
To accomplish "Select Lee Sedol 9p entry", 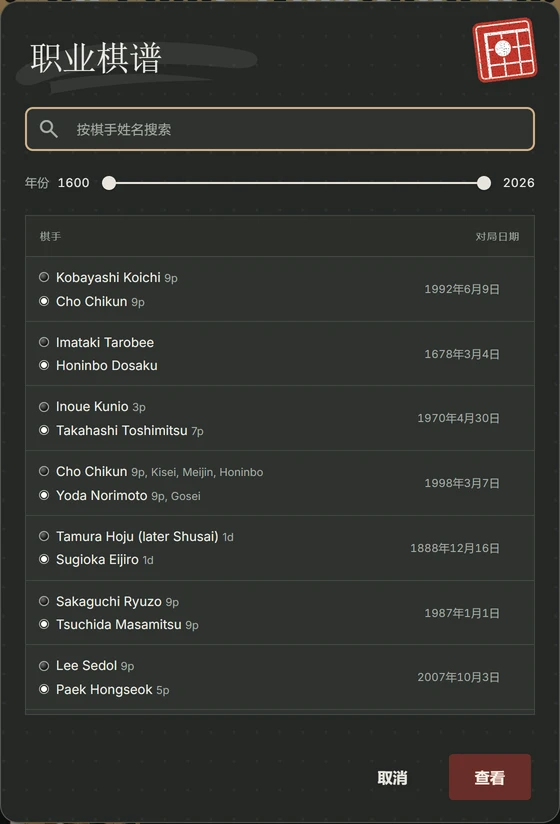I will [95, 666].
